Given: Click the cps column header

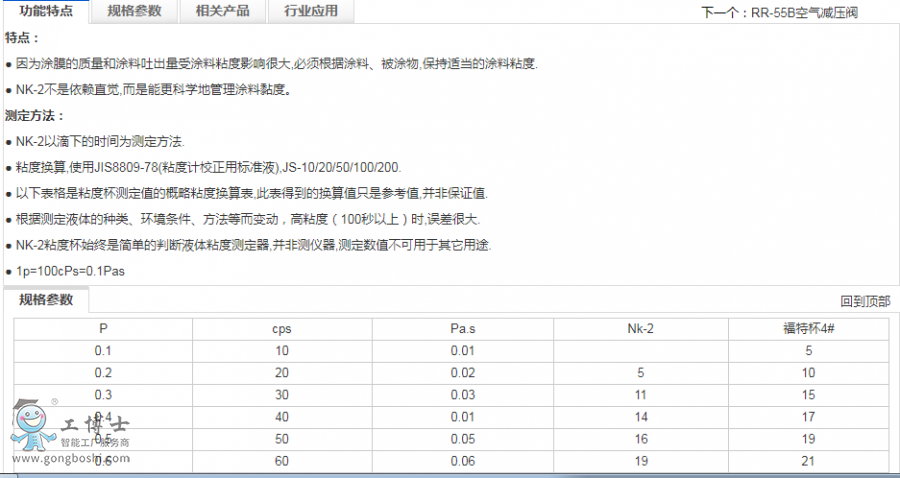Looking at the screenshot, I should click(x=282, y=328).
